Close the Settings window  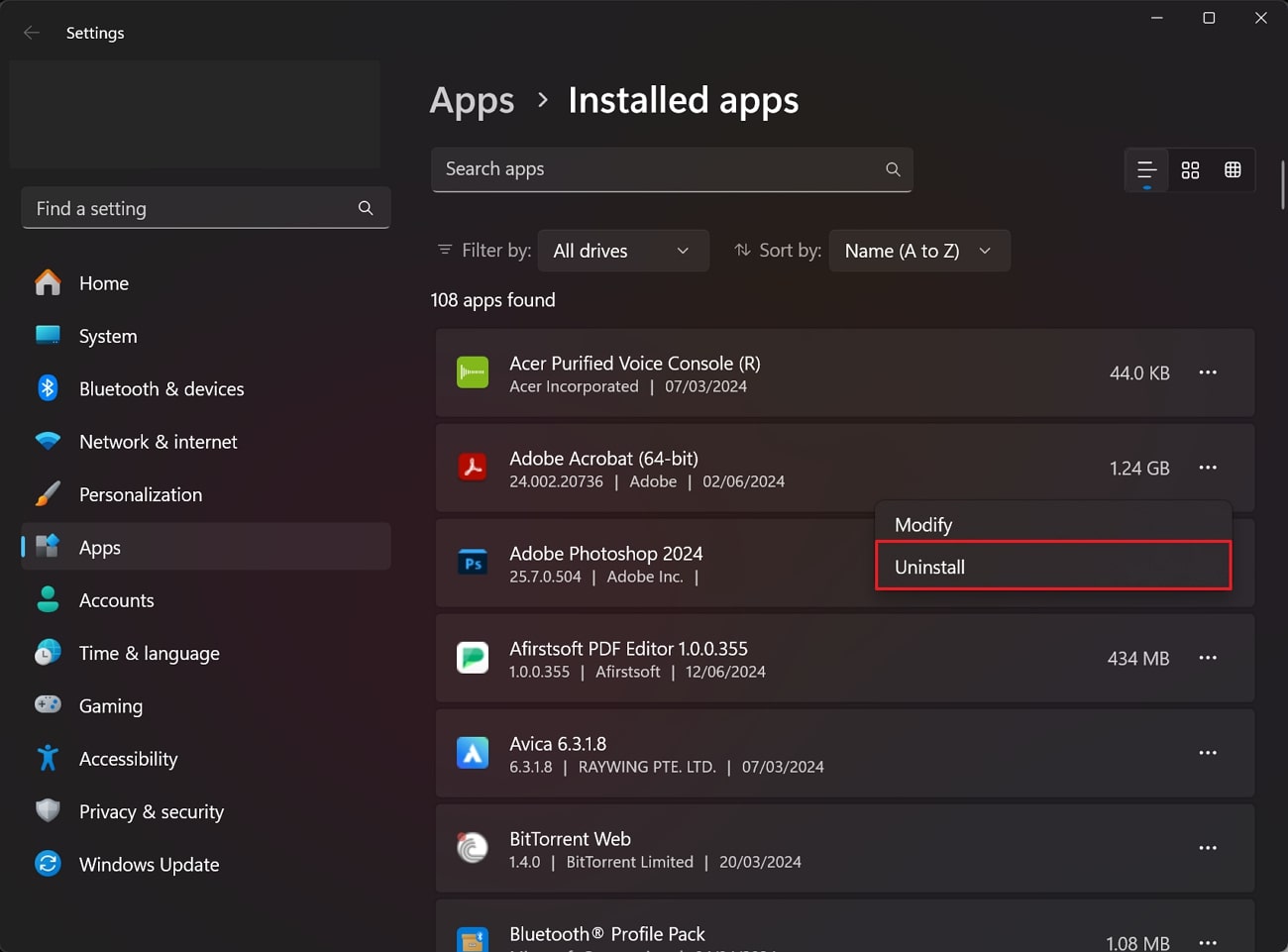pyautogui.click(x=1261, y=18)
